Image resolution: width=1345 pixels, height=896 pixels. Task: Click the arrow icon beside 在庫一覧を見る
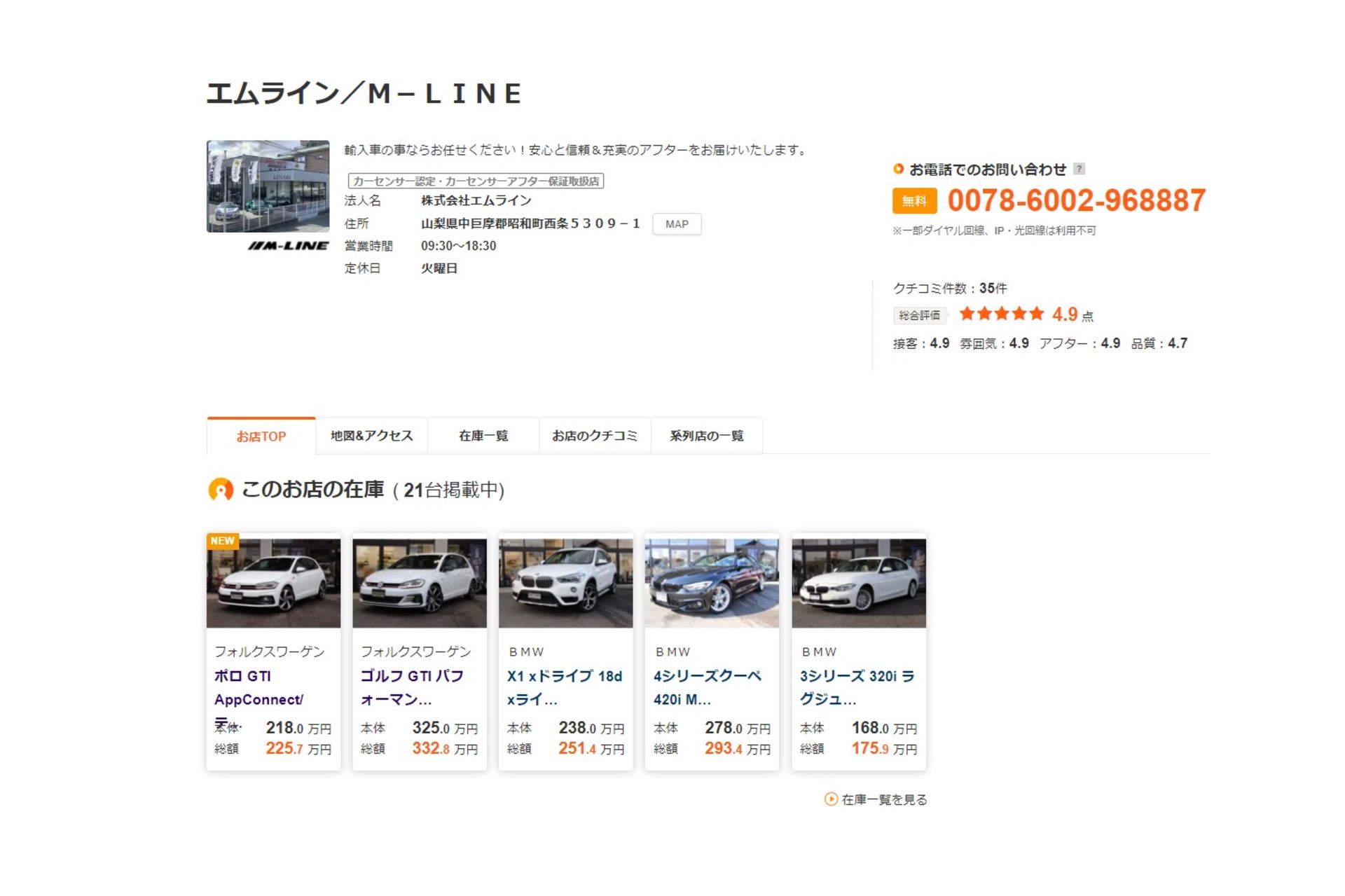click(831, 799)
